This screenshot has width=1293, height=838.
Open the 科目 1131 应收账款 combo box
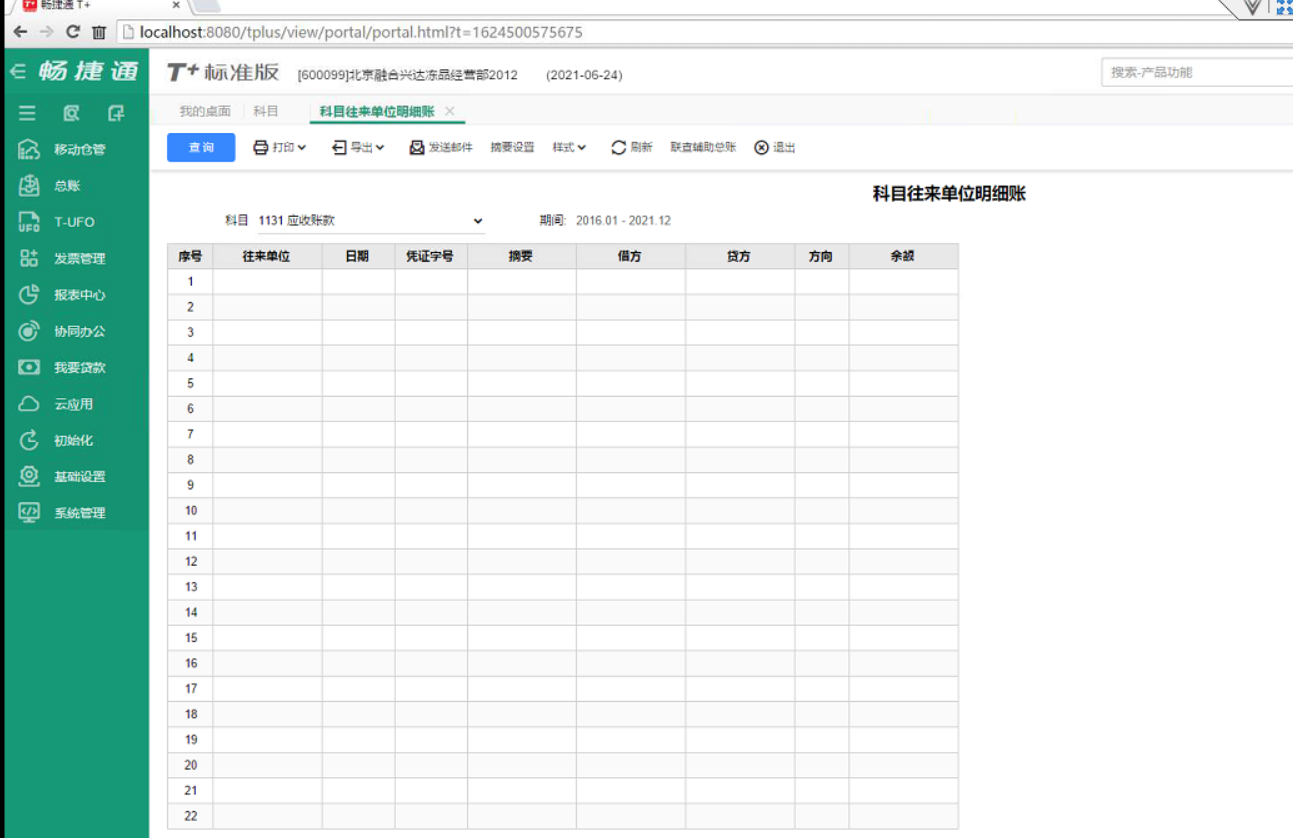click(x=371, y=220)
